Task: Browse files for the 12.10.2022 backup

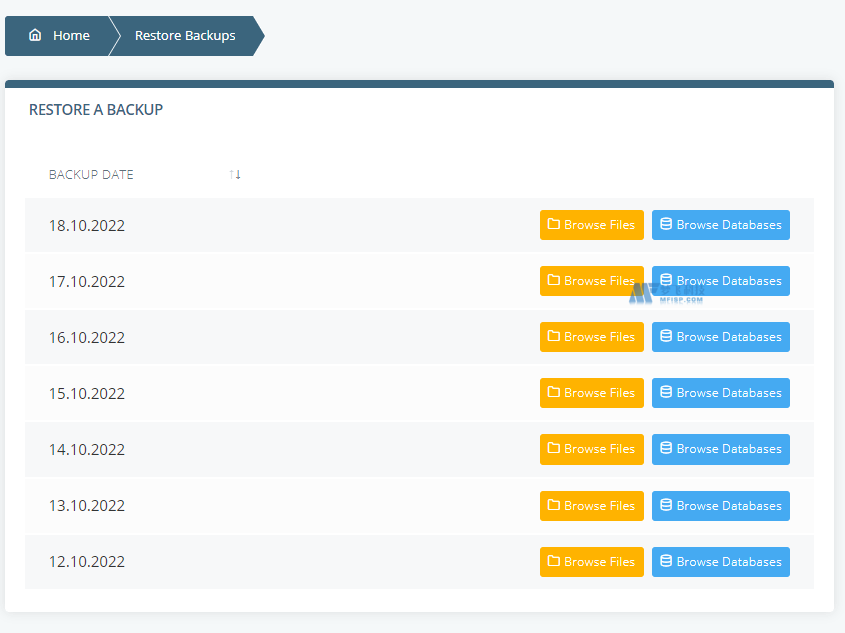Action: (x=591, y=562)
